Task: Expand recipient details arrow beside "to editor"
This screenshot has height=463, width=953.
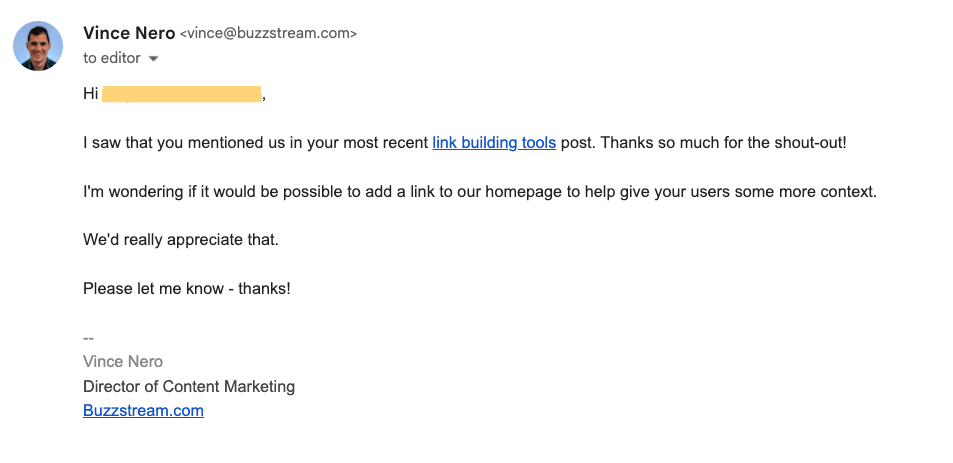Action: pyautogui.click(x=153, y=59)
